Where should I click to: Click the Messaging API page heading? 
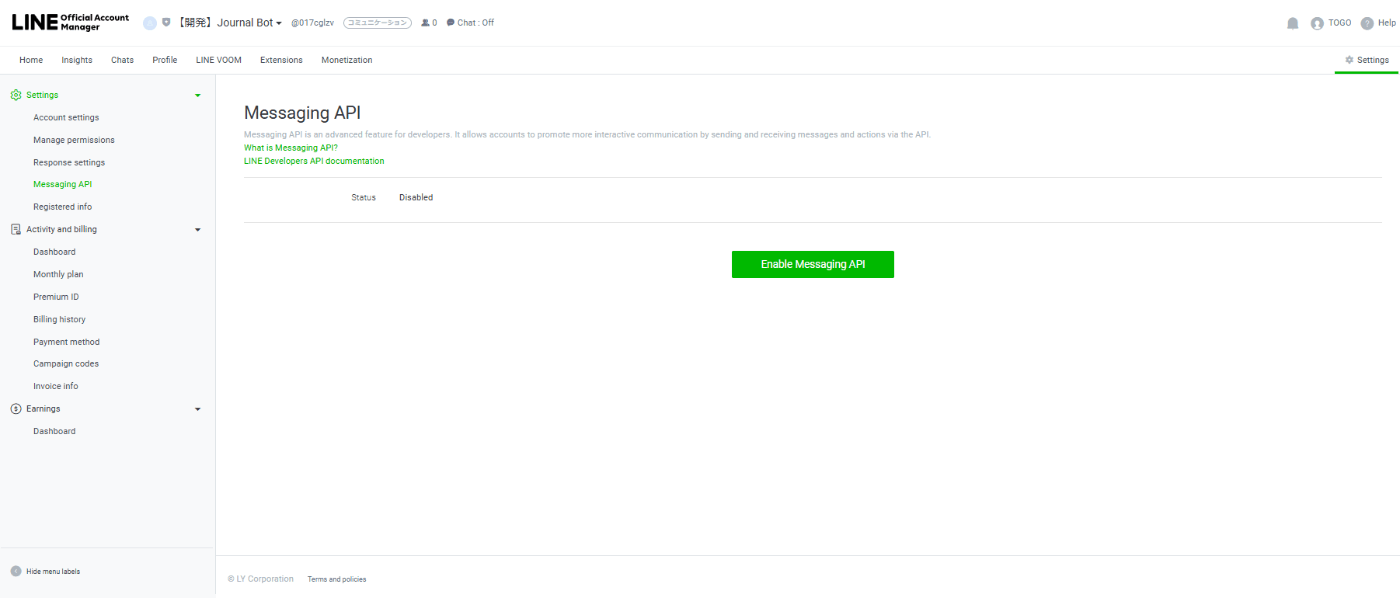click(302, 113)
